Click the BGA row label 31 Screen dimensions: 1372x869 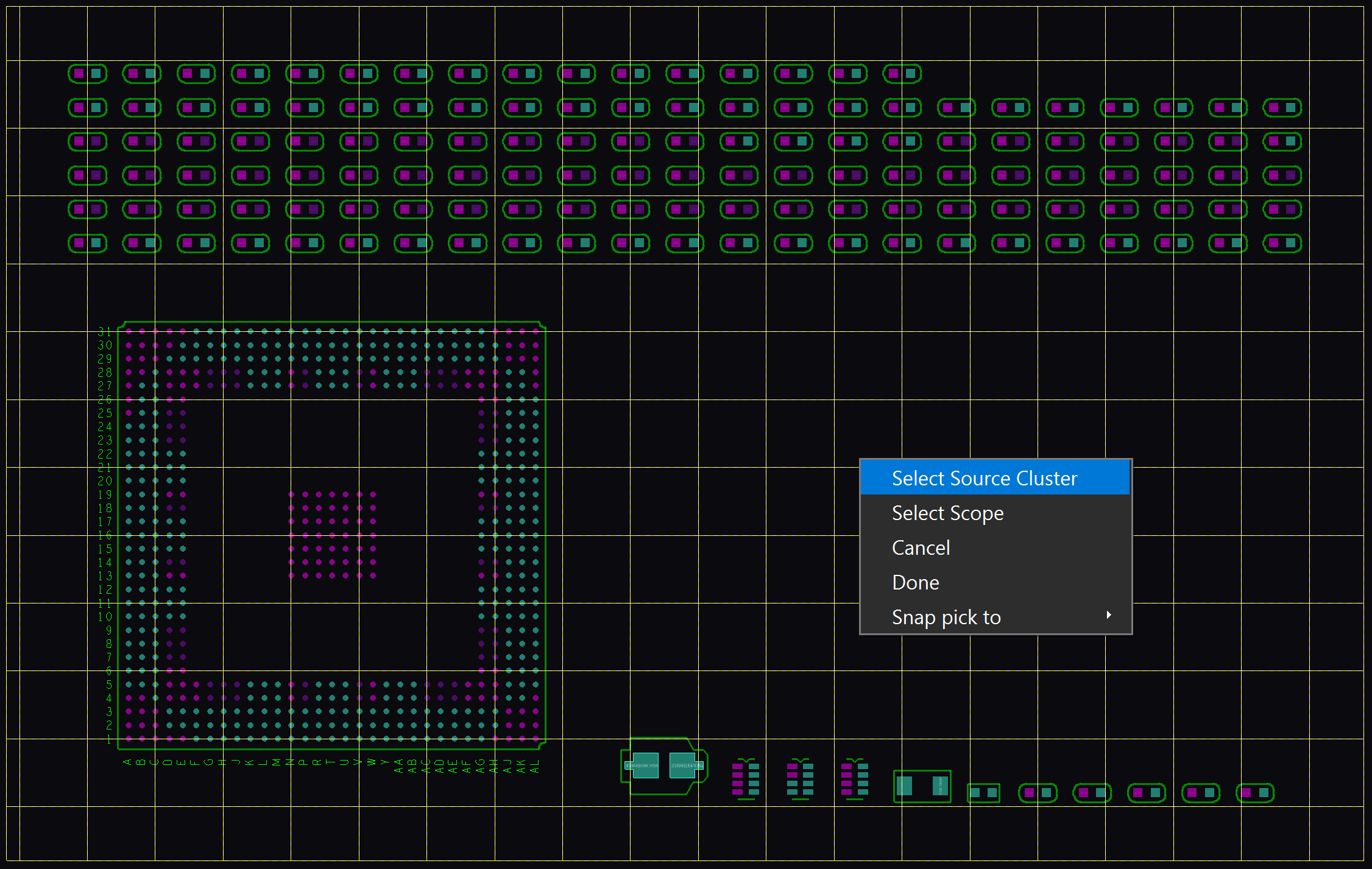105,332
